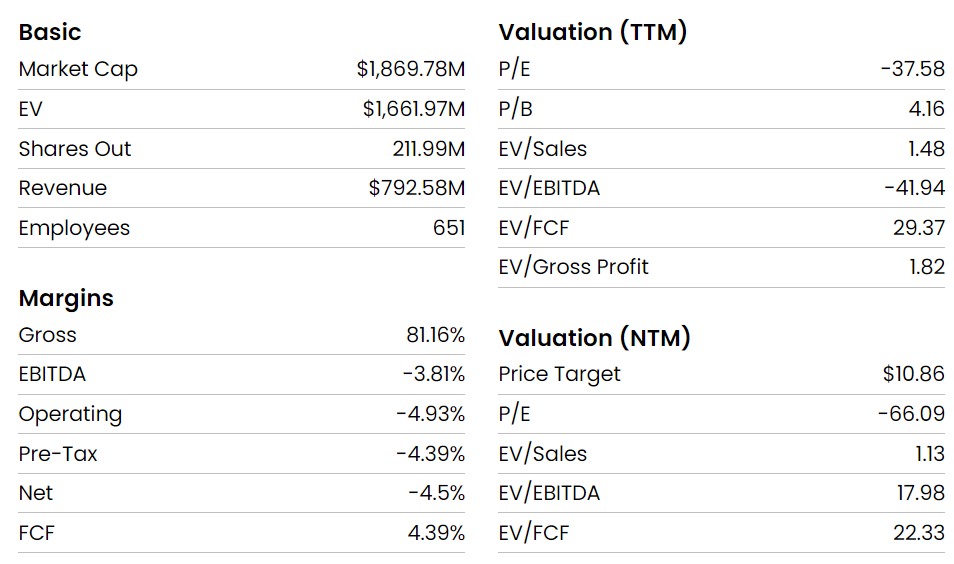
Task: Select the Margins section heading
Action: point(66,298)
